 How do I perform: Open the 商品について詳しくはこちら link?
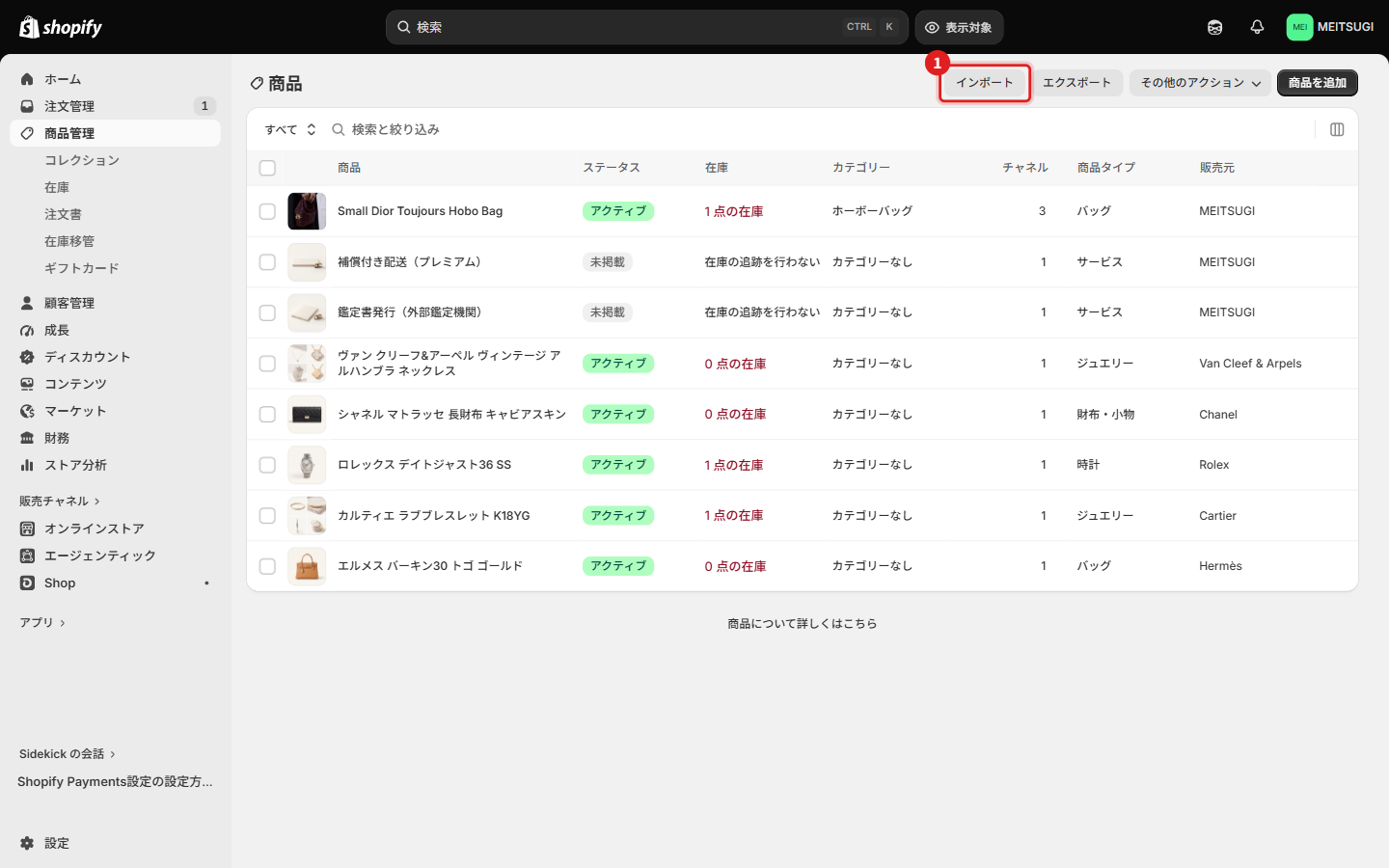[x=803, y=624]
